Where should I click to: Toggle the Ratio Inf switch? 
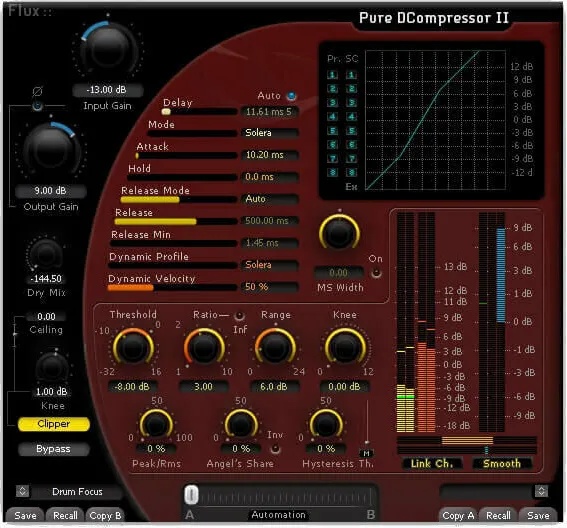pos(239,316)
